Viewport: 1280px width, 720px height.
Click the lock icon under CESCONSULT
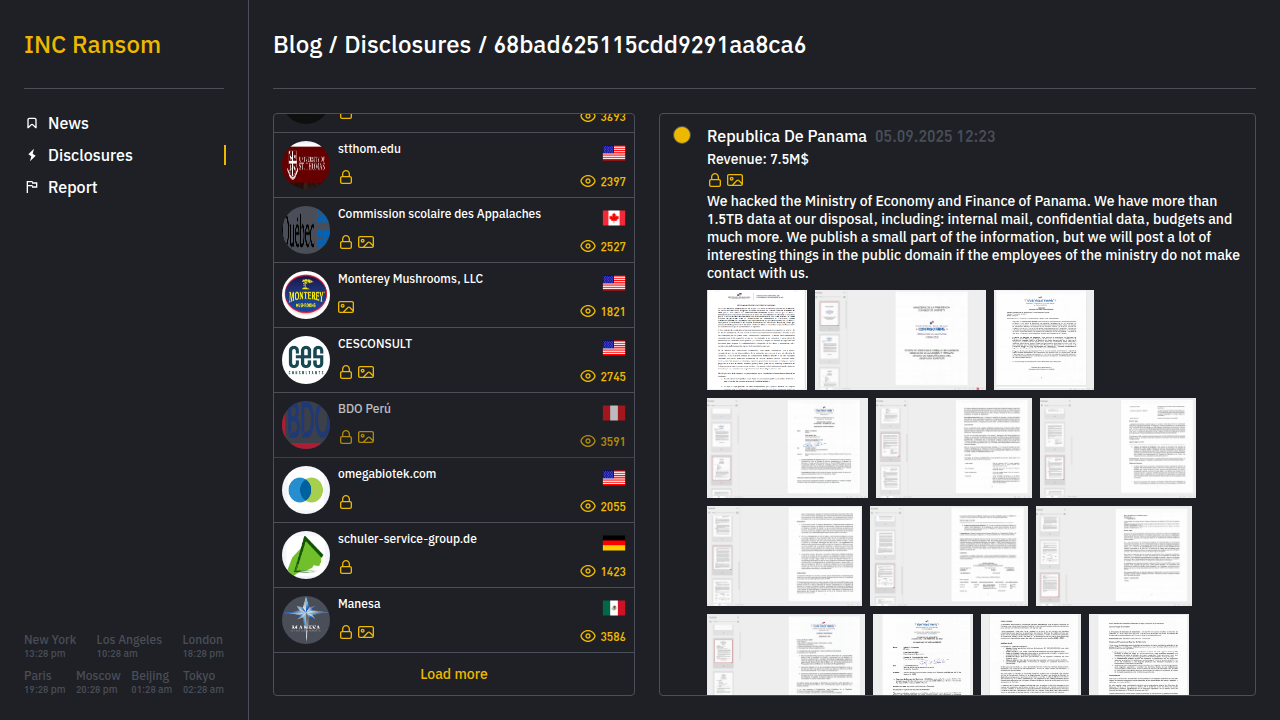click(x=346, y=372)
